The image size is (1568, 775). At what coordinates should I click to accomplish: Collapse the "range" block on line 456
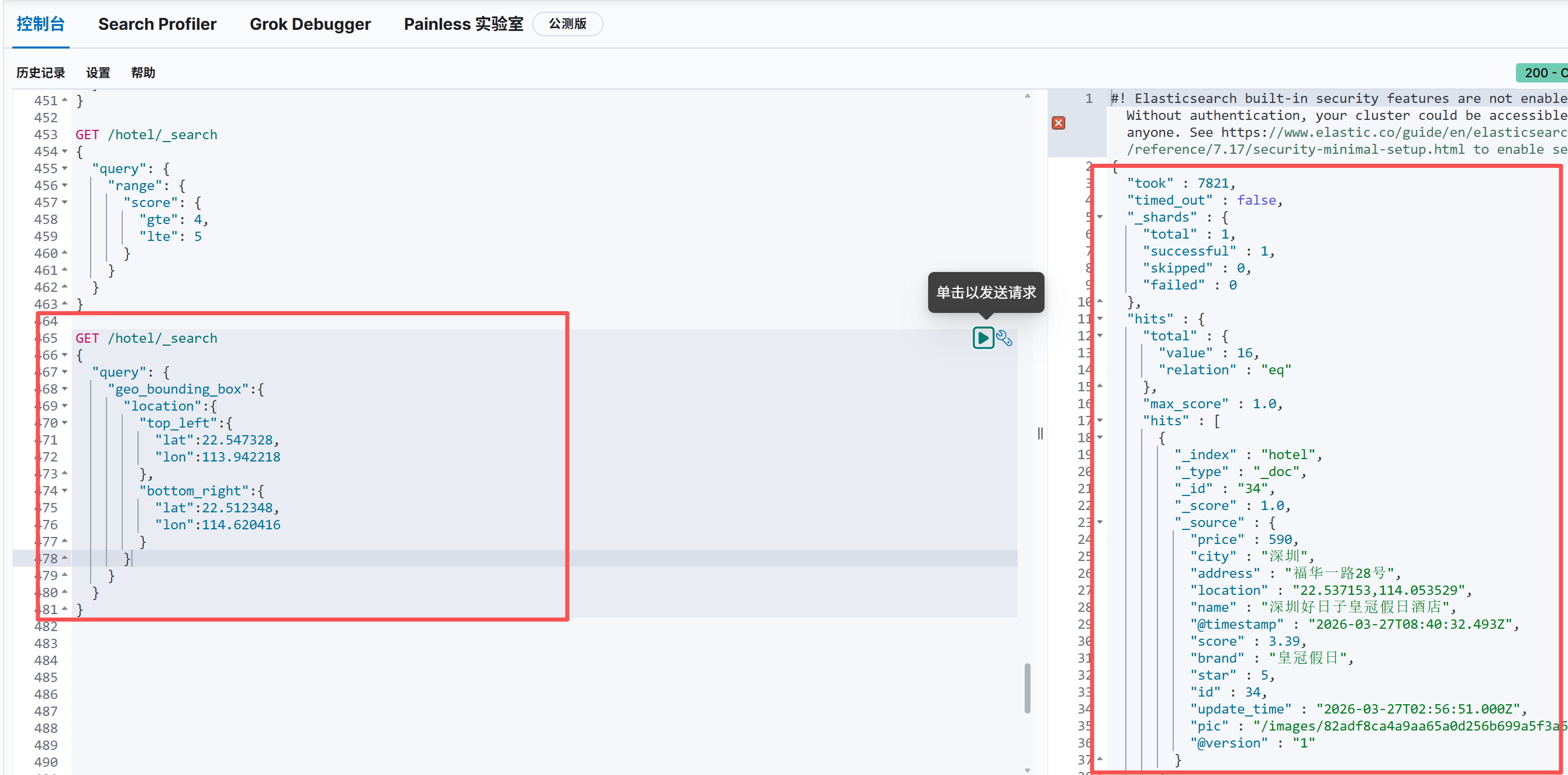64,185
